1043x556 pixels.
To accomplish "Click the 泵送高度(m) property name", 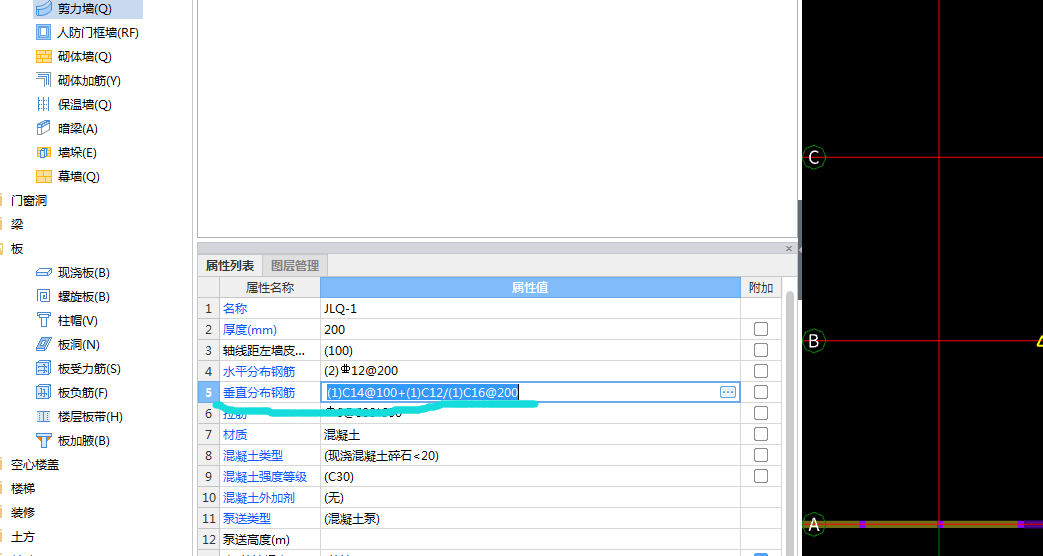I will [x=257, y=539].
